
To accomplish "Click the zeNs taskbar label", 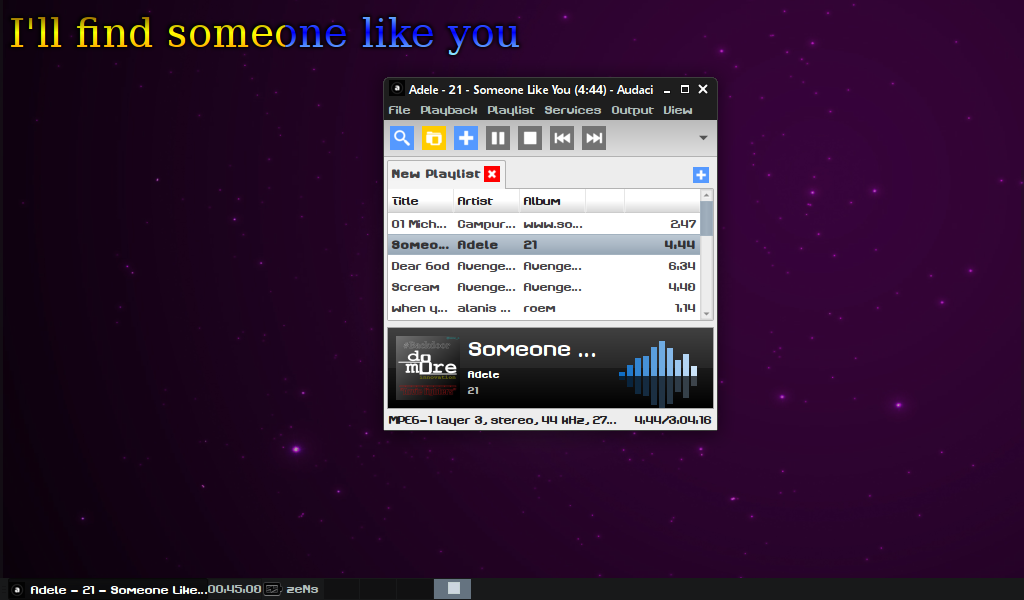I will pos(302,589).
